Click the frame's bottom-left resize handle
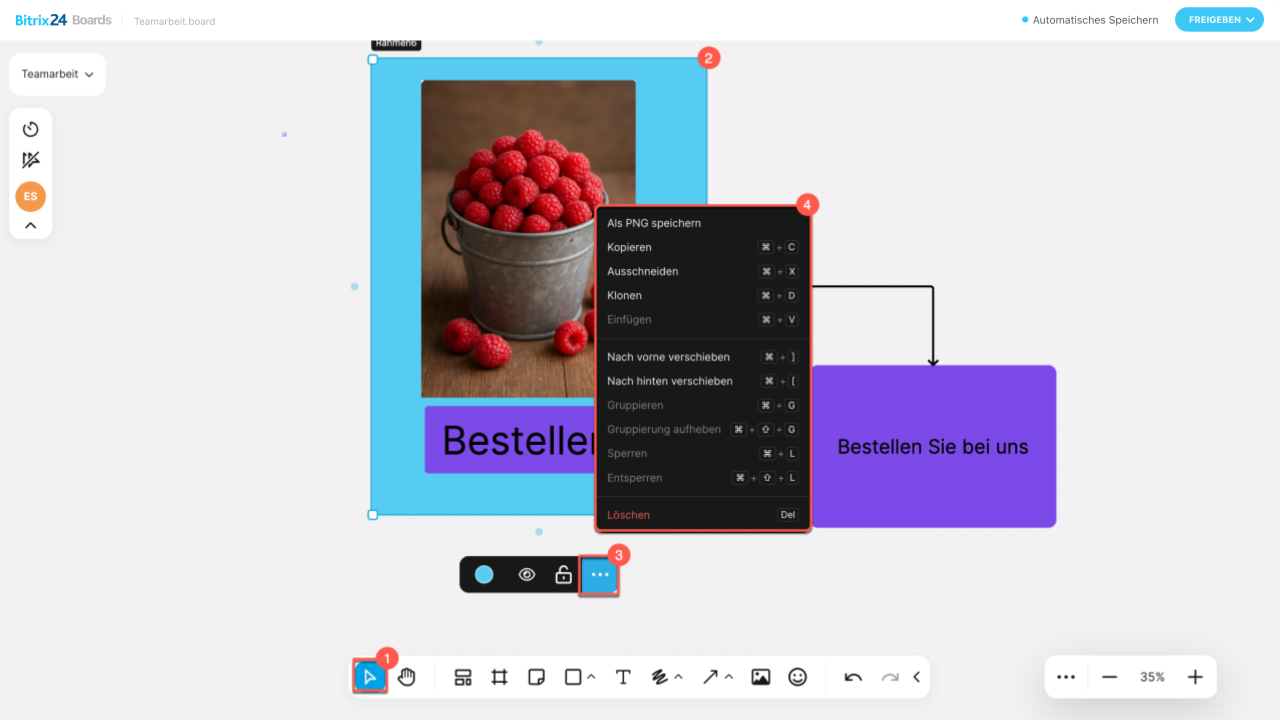The height and width of the screenshot is (720, 1280). pyautogui.click(x=373, y=515)
